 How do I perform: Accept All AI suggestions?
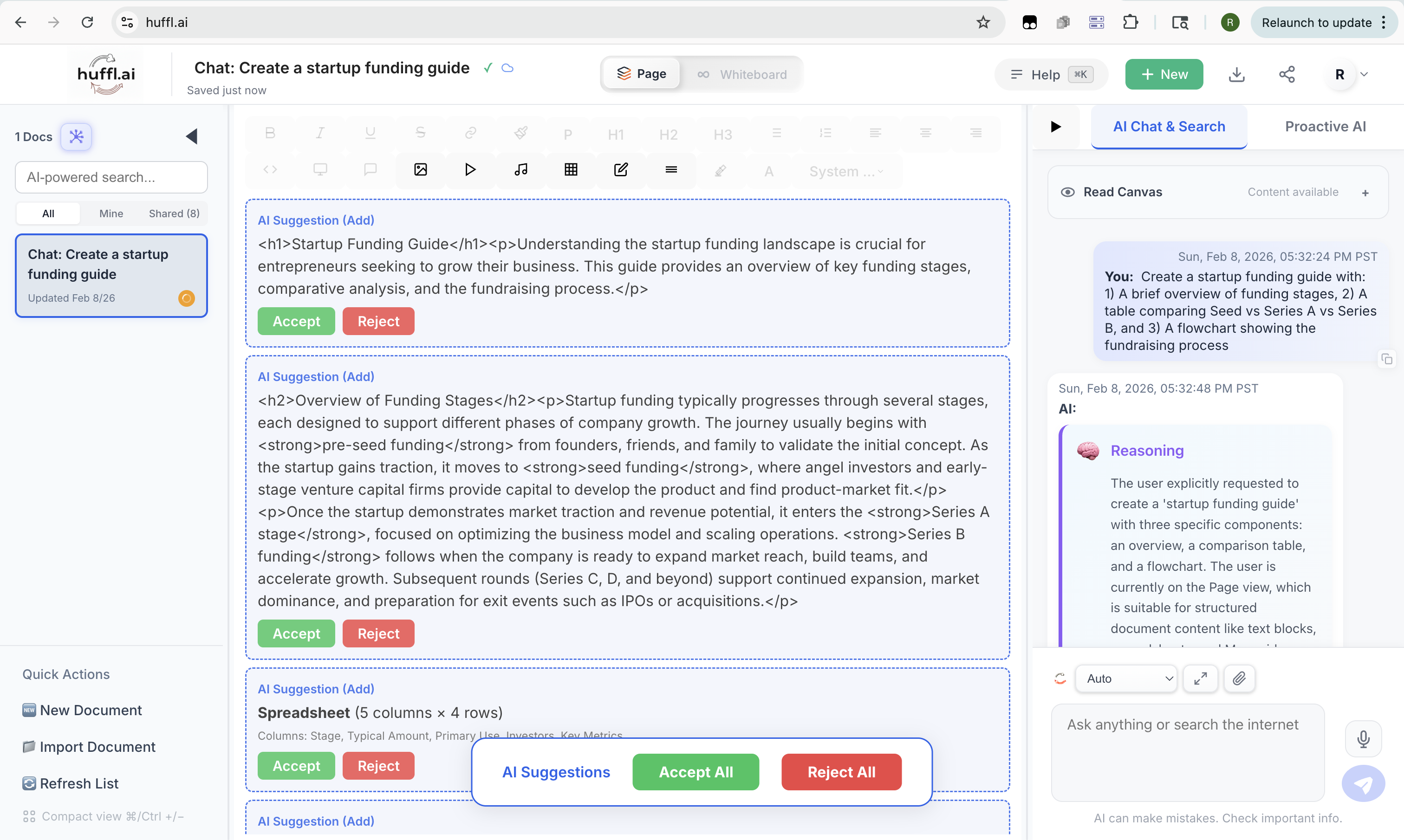point(695,771)
